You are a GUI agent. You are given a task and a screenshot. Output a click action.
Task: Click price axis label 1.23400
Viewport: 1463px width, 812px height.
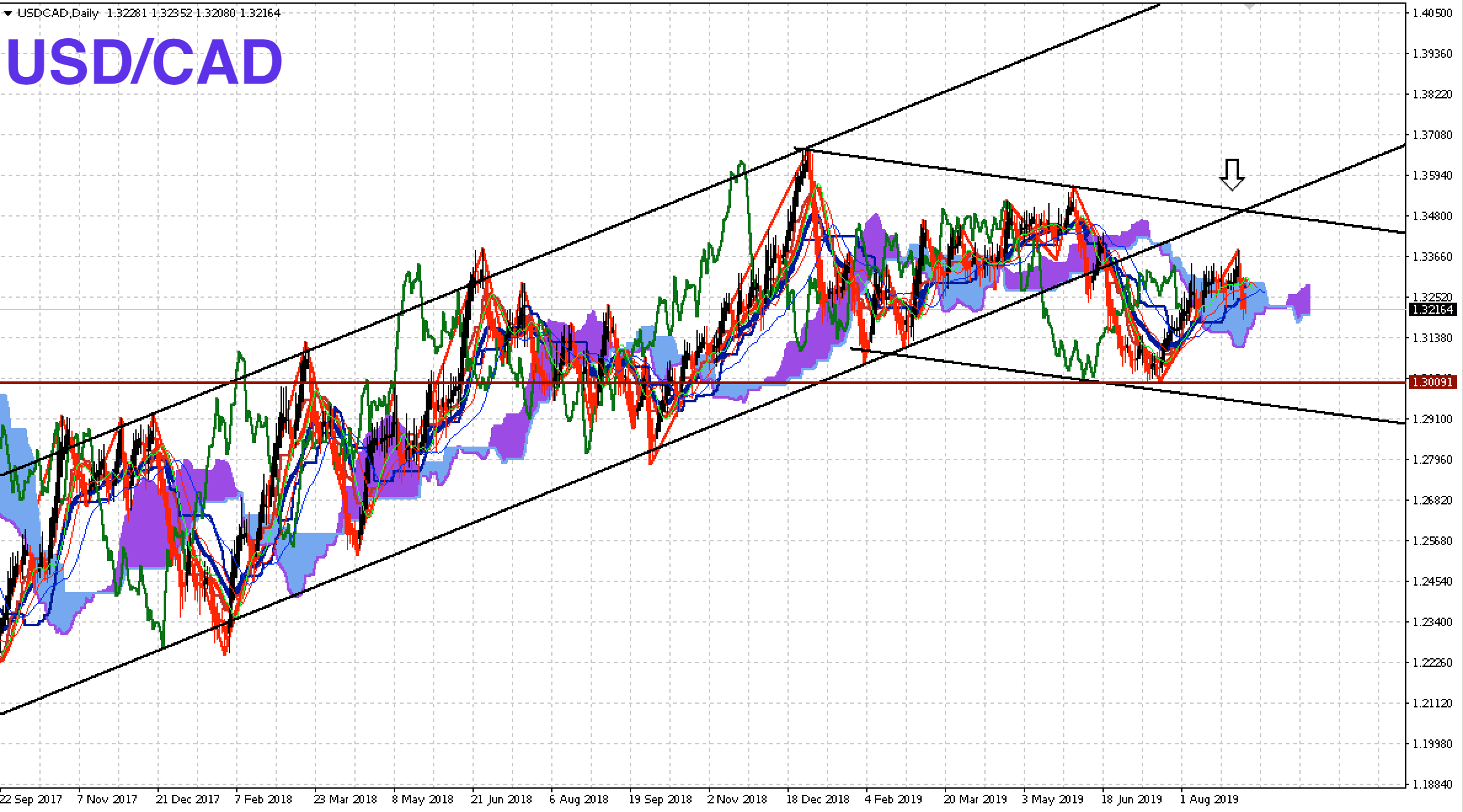[1433, 622]
